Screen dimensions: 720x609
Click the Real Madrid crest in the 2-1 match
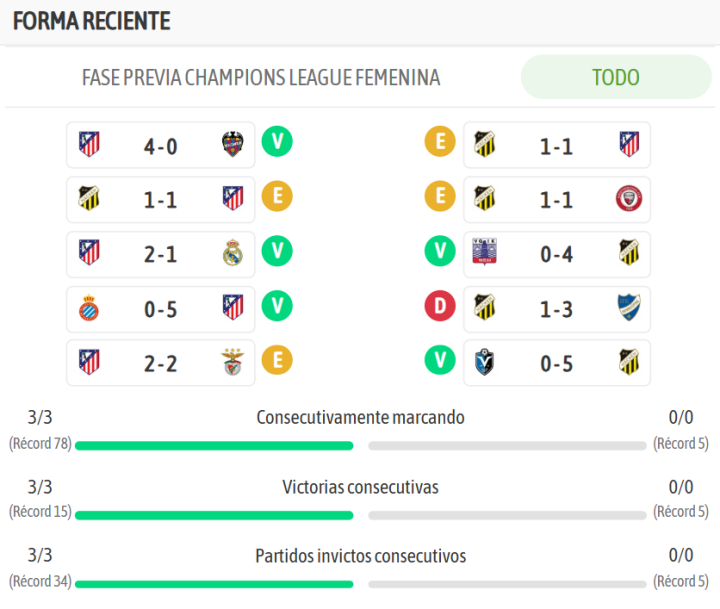coord(233,254)
